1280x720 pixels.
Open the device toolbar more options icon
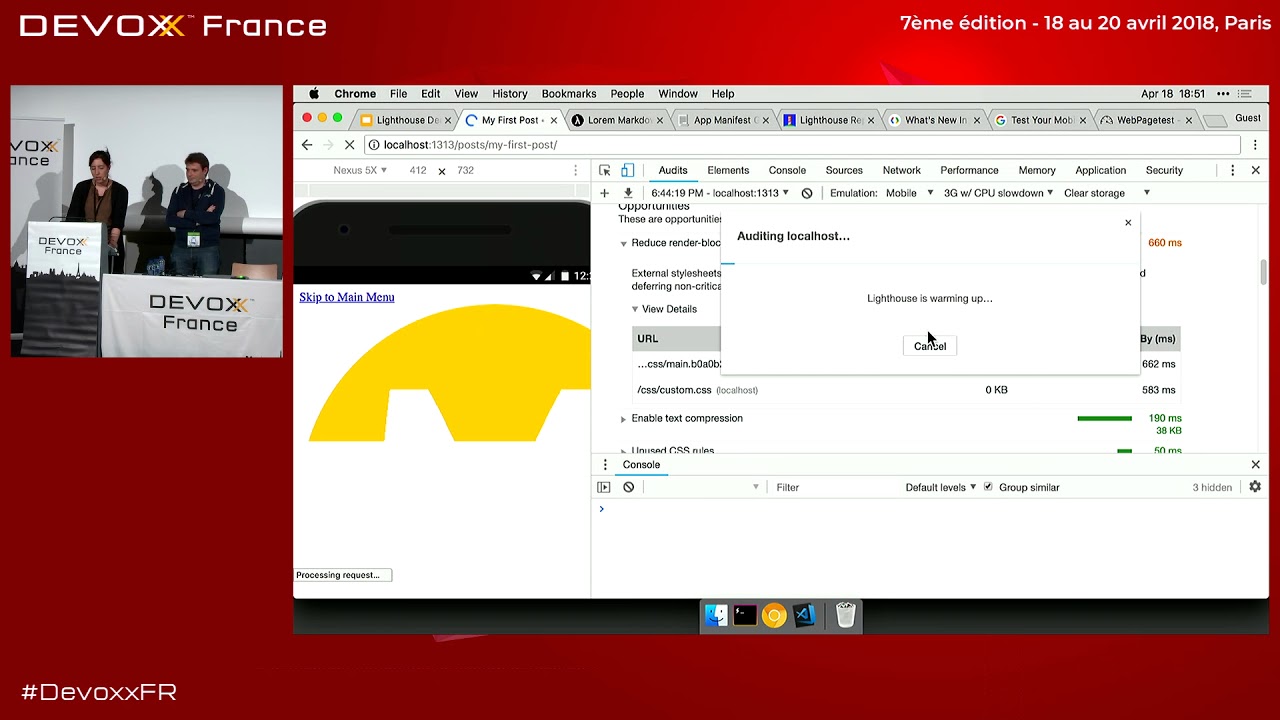[575, 171]
